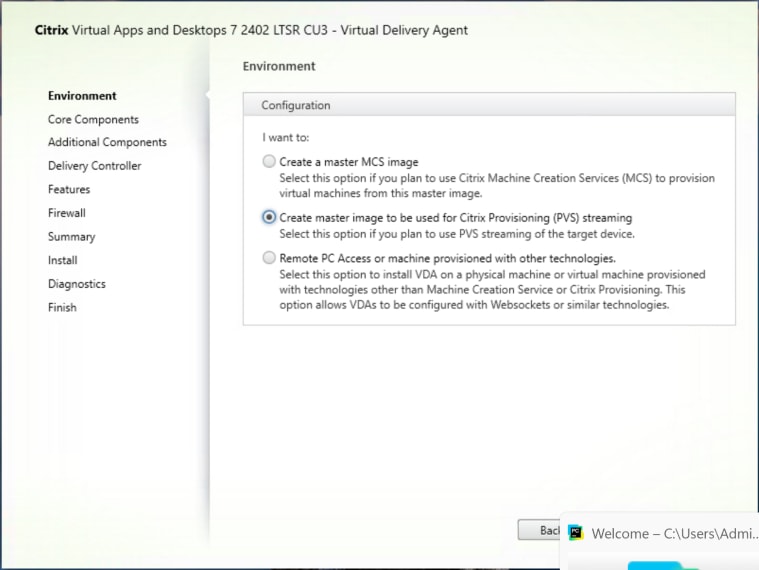
Task: Select the Citrix Provisioning (PVS) streaming option
Action: click(269, 217)
